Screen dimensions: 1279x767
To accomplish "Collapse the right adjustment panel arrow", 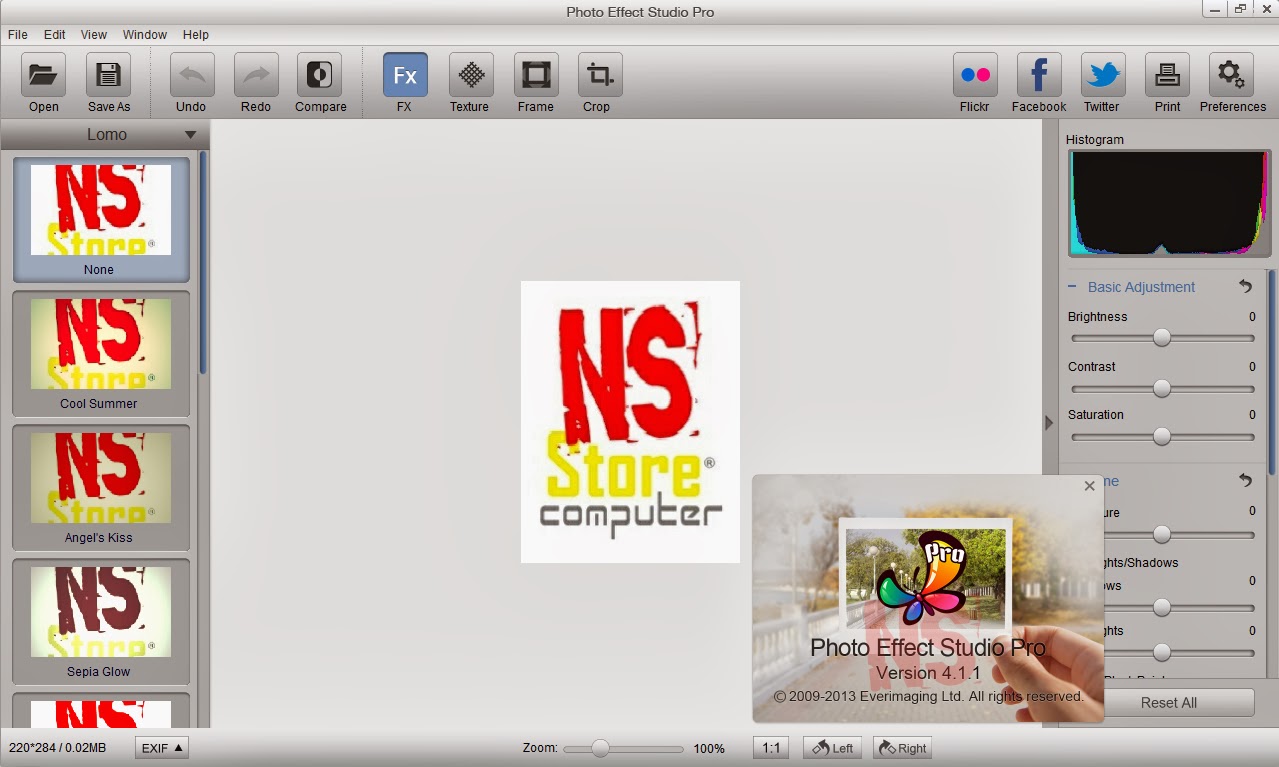I will (x=1049, y=423).
